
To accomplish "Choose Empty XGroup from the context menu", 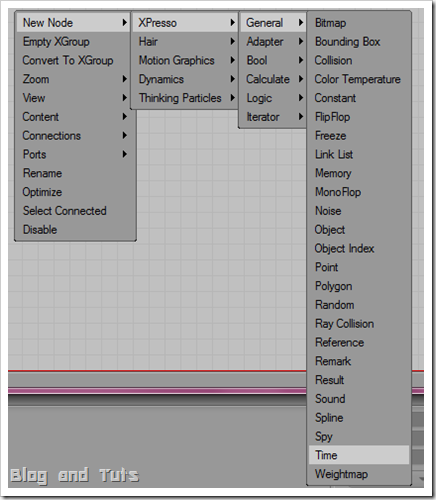I will point(75,42).
